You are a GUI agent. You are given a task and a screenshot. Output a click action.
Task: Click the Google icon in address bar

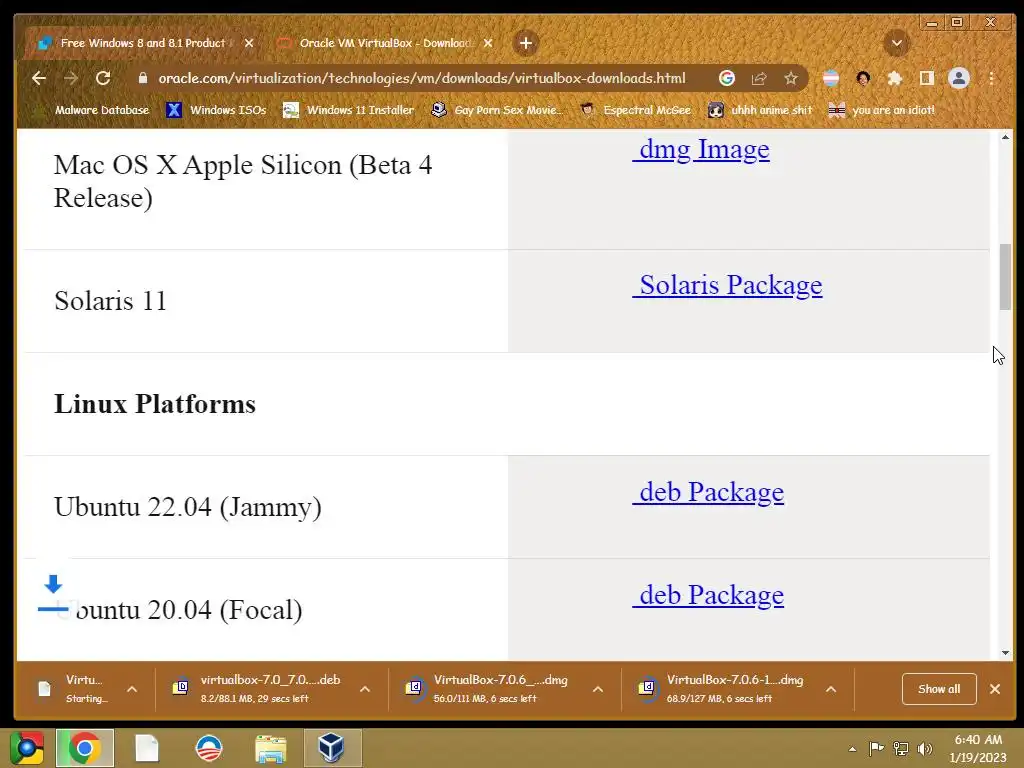(x=727, y=78)
